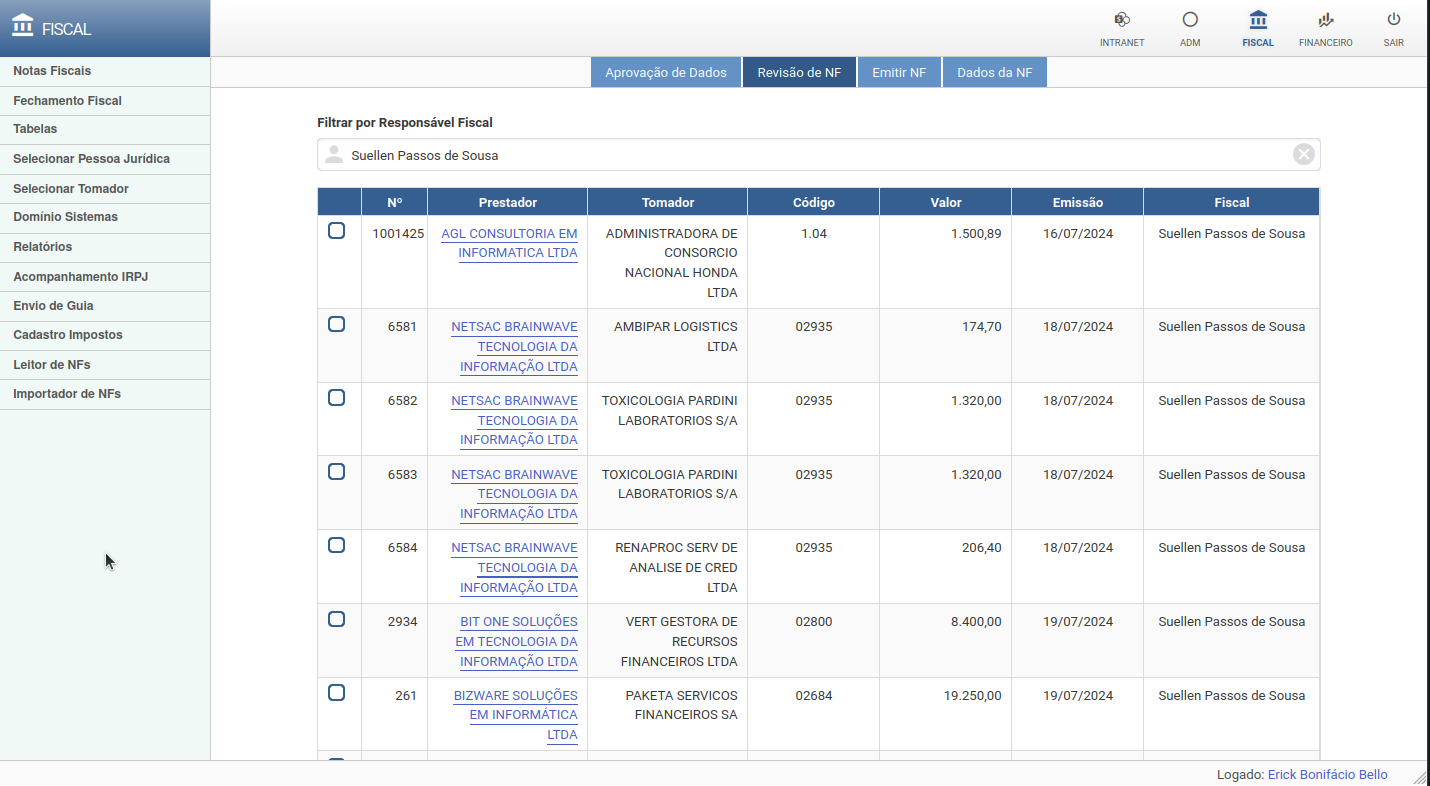
Task: Open Leitor de NFs in sidebar
Action: click(x=105, y=365)
